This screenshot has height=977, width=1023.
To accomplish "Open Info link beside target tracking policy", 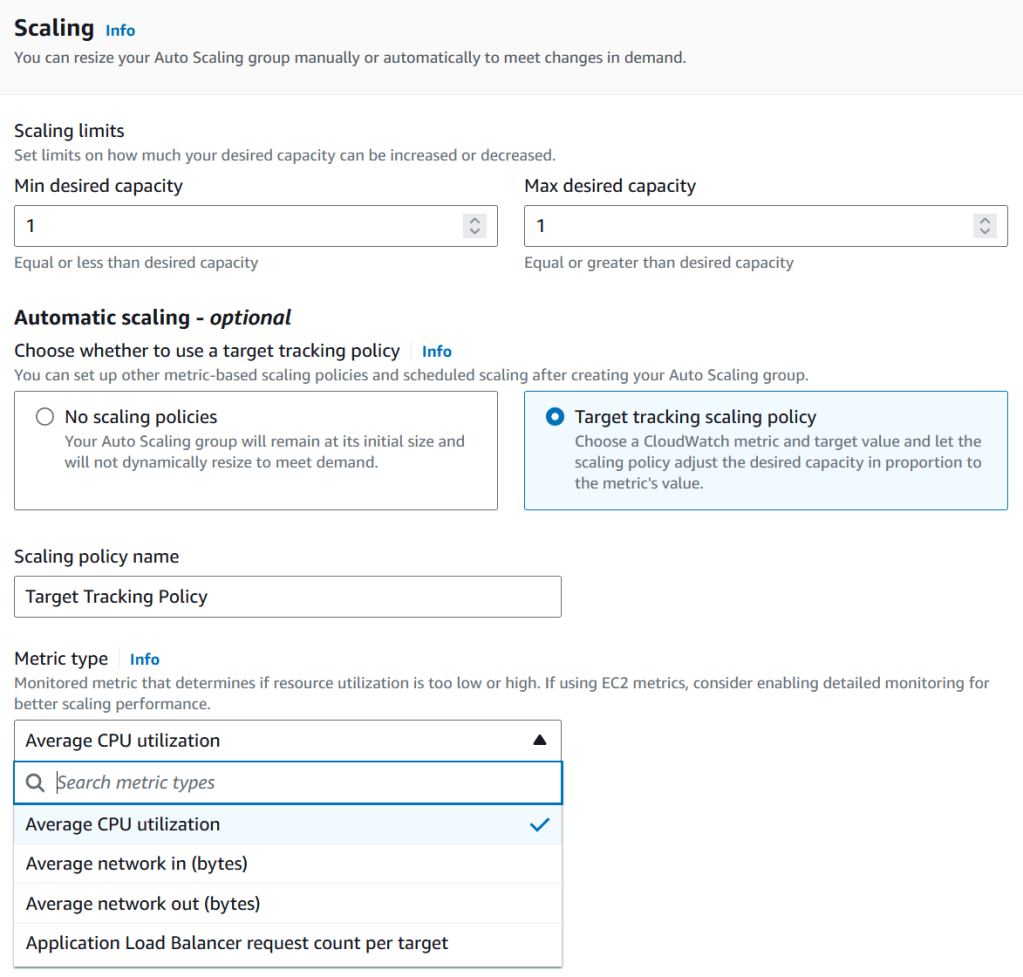I will tap(437, 351).
